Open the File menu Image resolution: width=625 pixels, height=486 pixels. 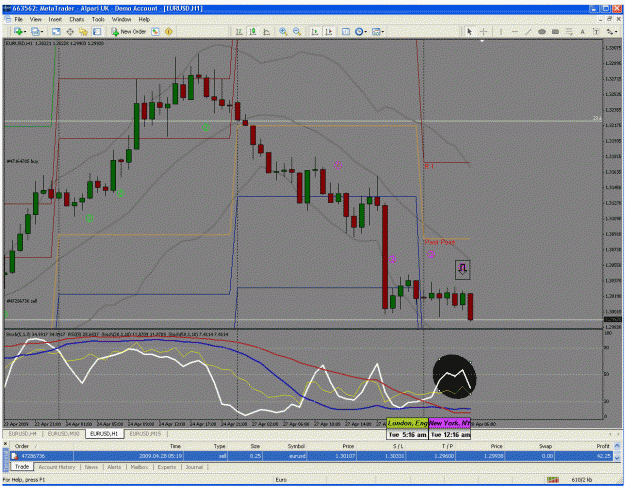[x=18, y=19]
